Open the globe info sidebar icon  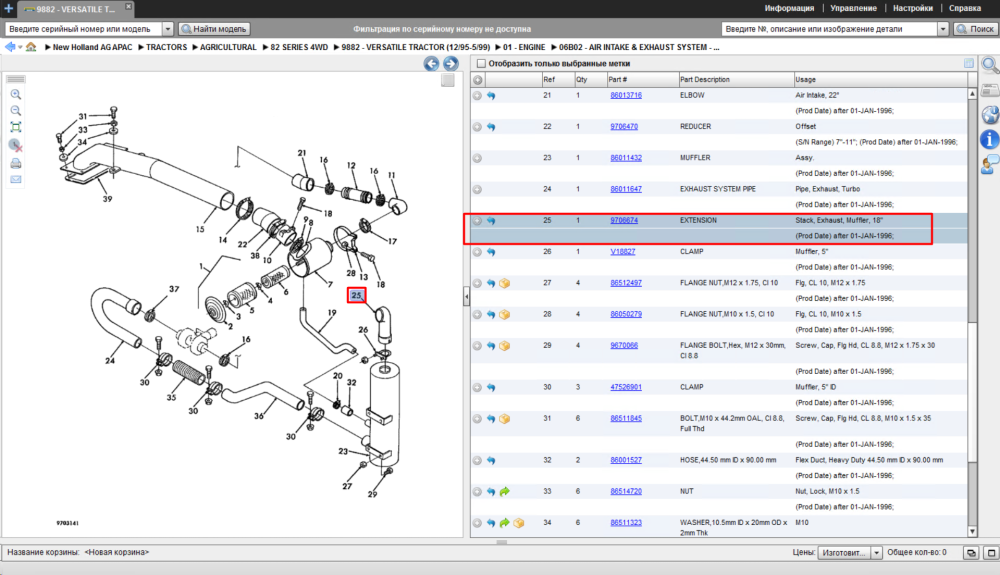tap(990, 115)
